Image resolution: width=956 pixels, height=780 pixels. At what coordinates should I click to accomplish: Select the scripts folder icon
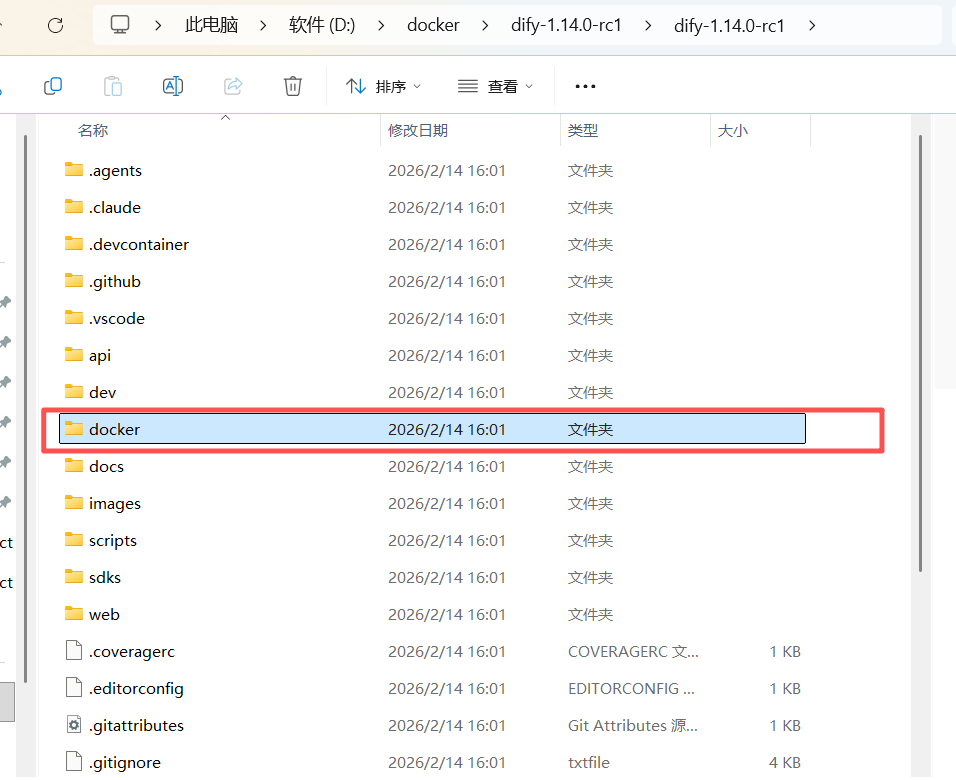coord(74,540)
